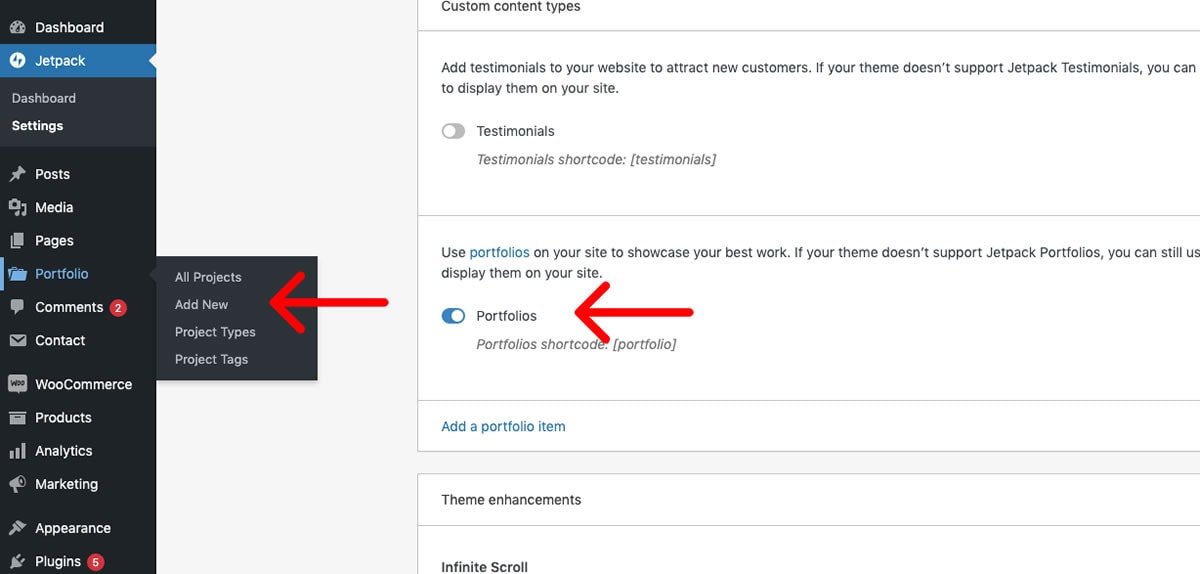
Task: Click the Dashboard gauge icon in sidebar
Action: [17, 27]
